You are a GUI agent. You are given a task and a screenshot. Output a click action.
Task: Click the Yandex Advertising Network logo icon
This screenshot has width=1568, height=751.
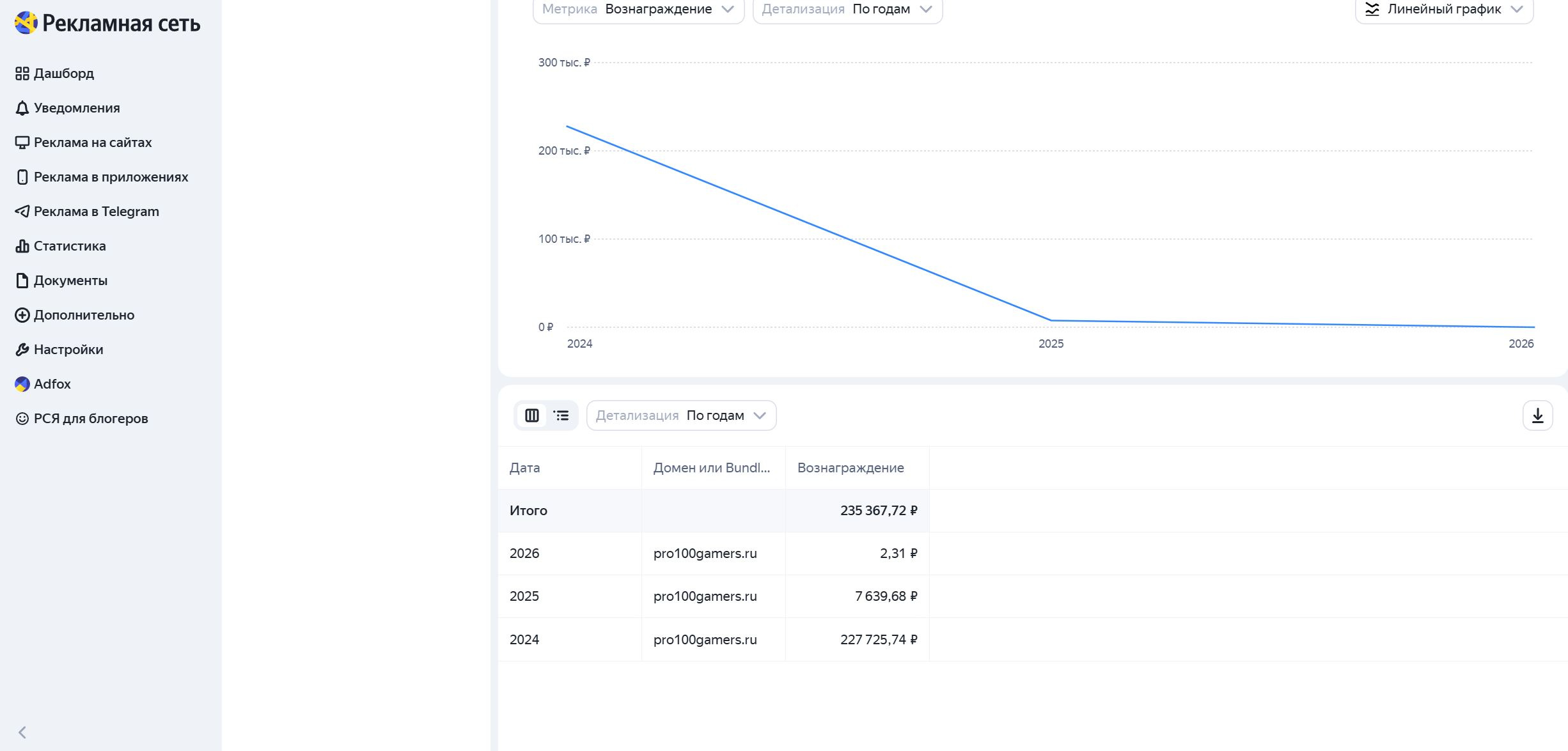click(26, 23)
